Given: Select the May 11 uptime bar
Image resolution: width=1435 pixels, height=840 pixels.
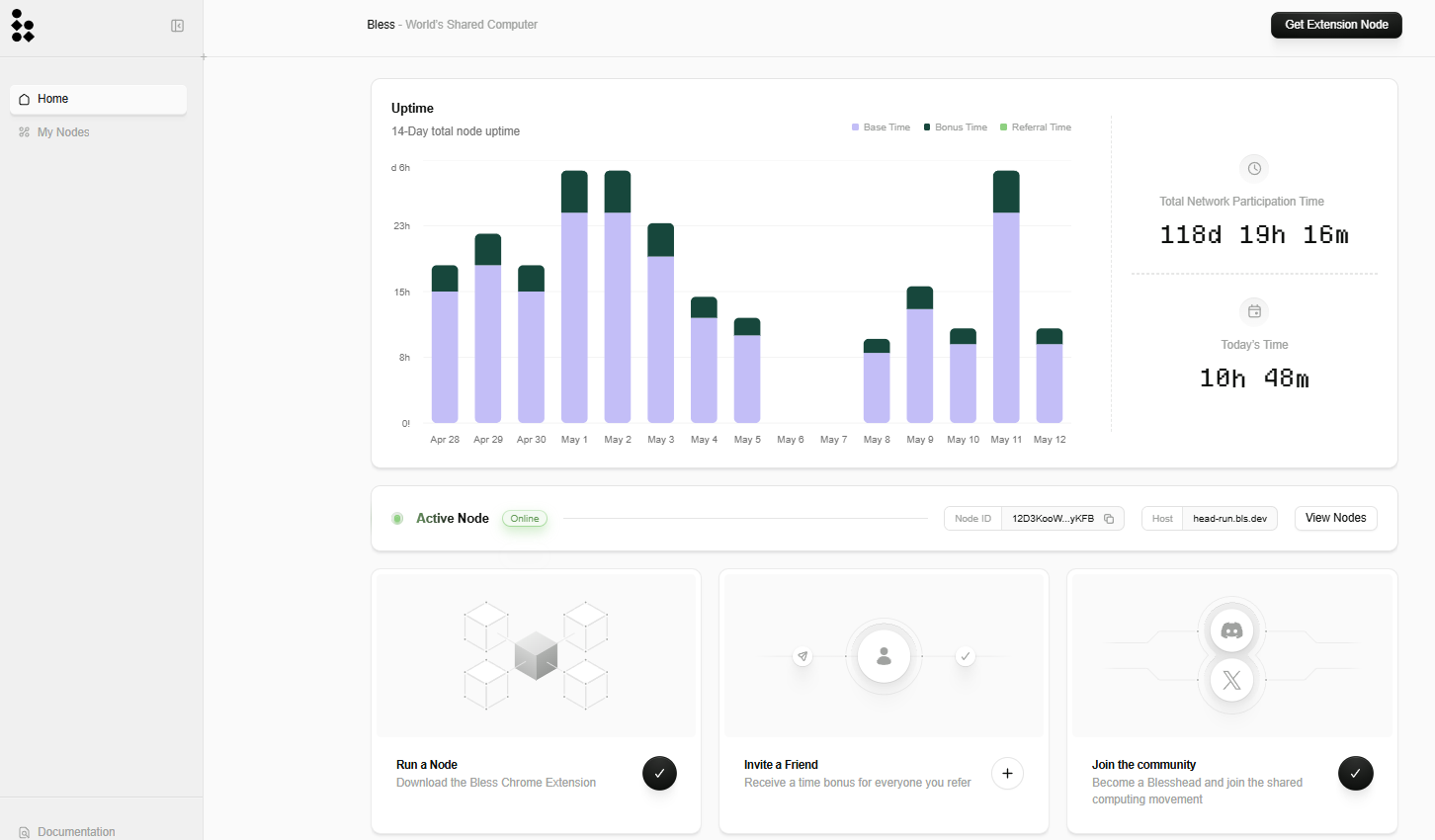Looking at the screenshot, I should (1006, 296).
